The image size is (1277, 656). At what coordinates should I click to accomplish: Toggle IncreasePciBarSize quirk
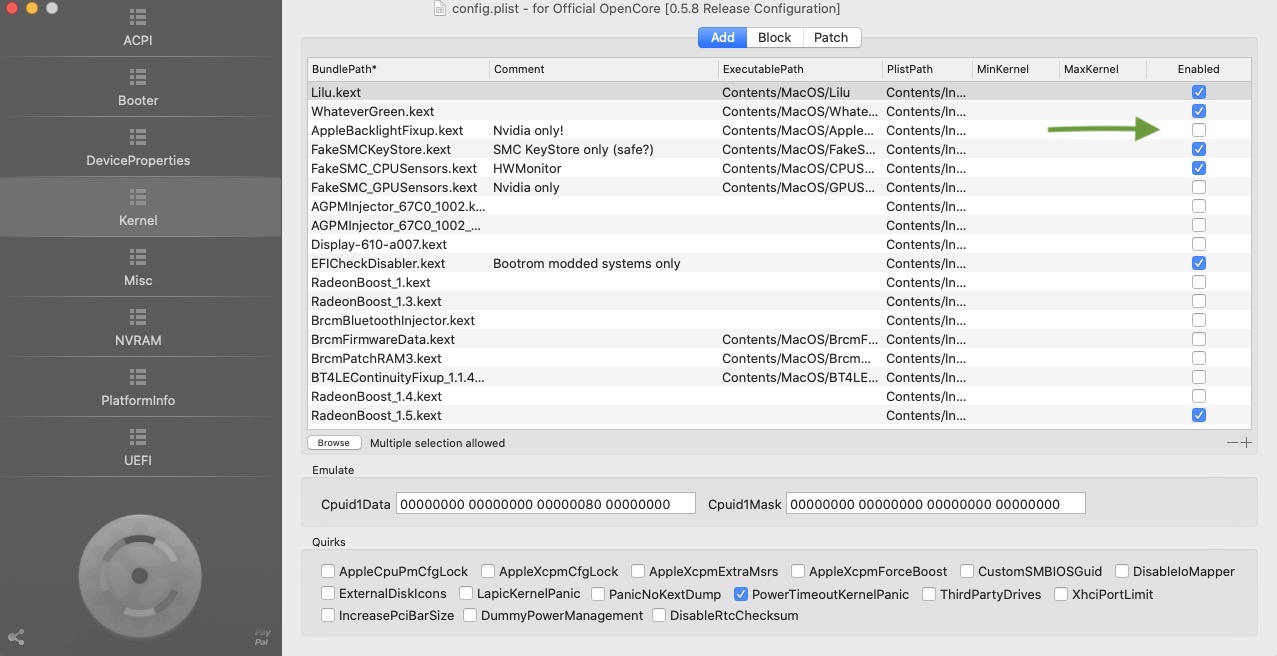pyautogui.click(x=328, y=616)
